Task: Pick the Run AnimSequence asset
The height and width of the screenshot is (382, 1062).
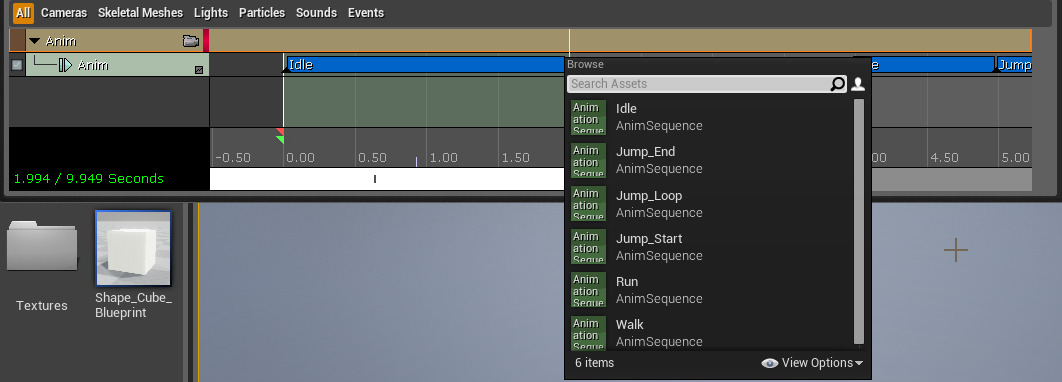Action: click(x=710, y=290)
